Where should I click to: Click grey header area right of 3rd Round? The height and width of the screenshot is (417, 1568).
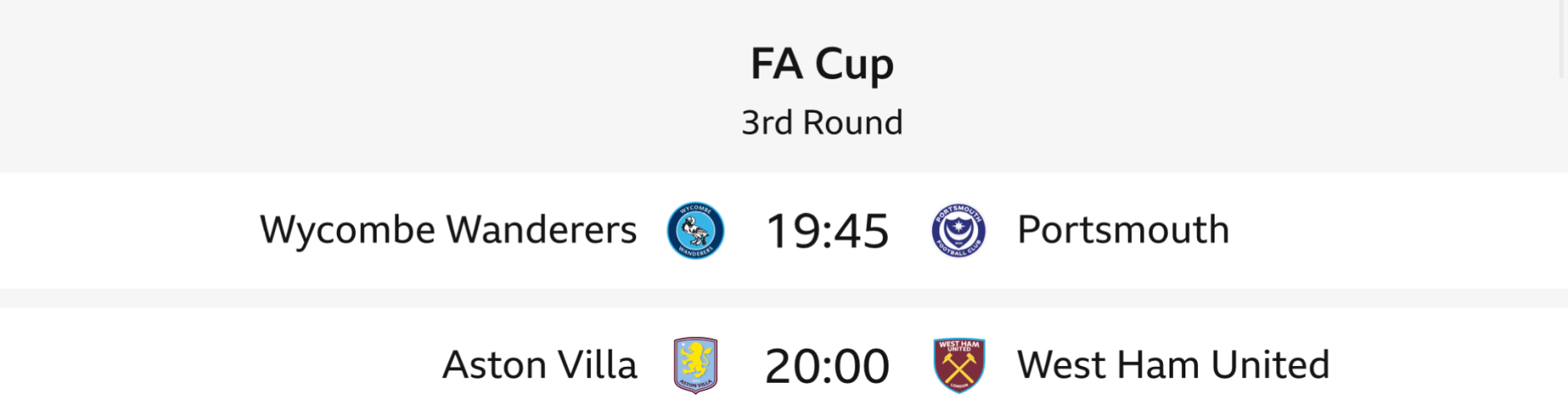pos(1209,123)
